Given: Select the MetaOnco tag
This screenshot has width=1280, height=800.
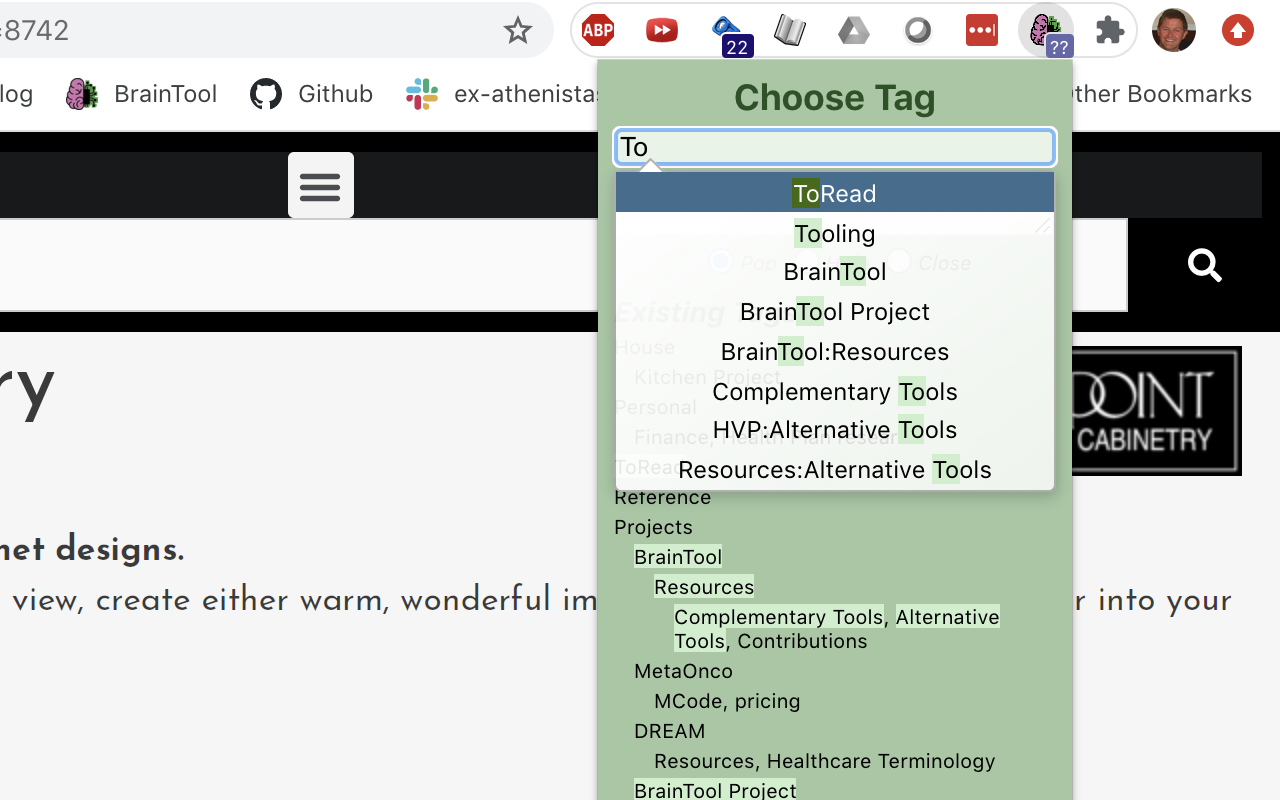Looking at the screenshot, I should pyautogui.click(x=683, y=671).
